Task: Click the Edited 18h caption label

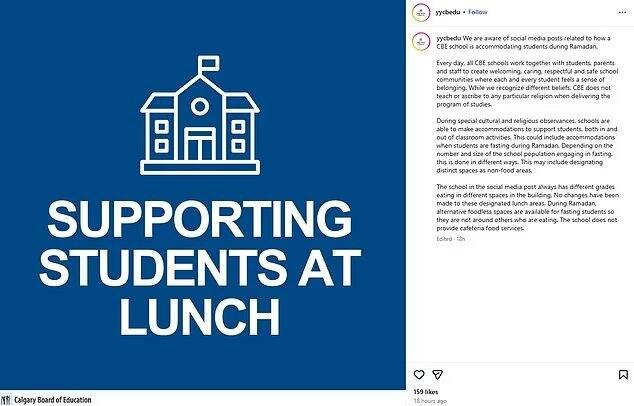Action: 451,240
